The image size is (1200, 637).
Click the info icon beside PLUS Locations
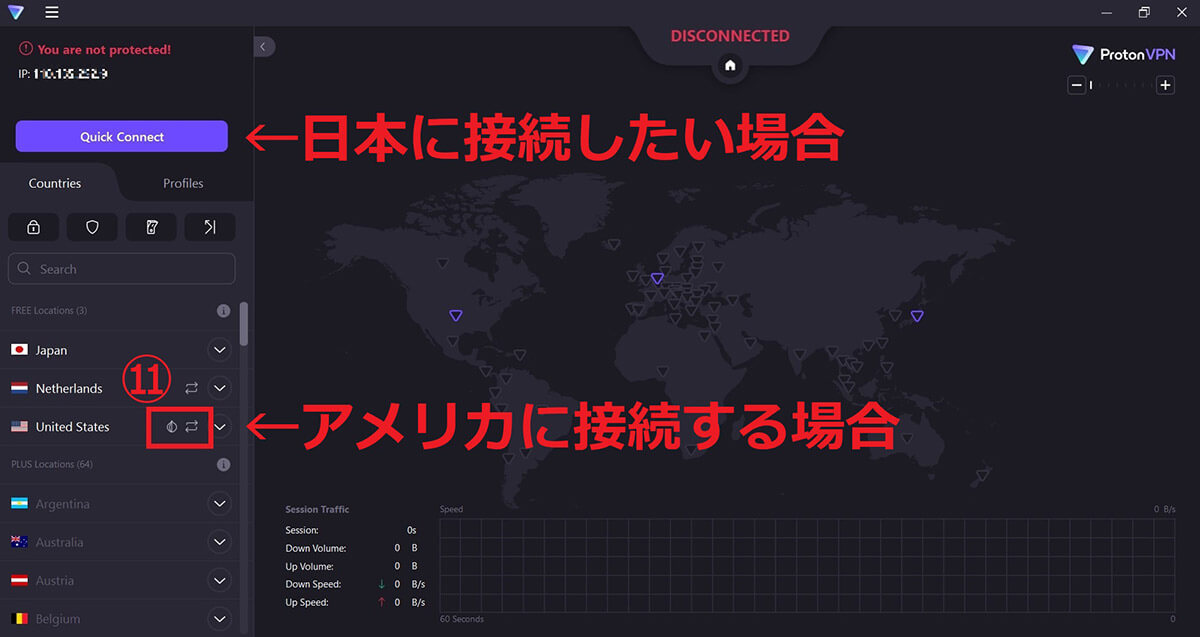224,465
